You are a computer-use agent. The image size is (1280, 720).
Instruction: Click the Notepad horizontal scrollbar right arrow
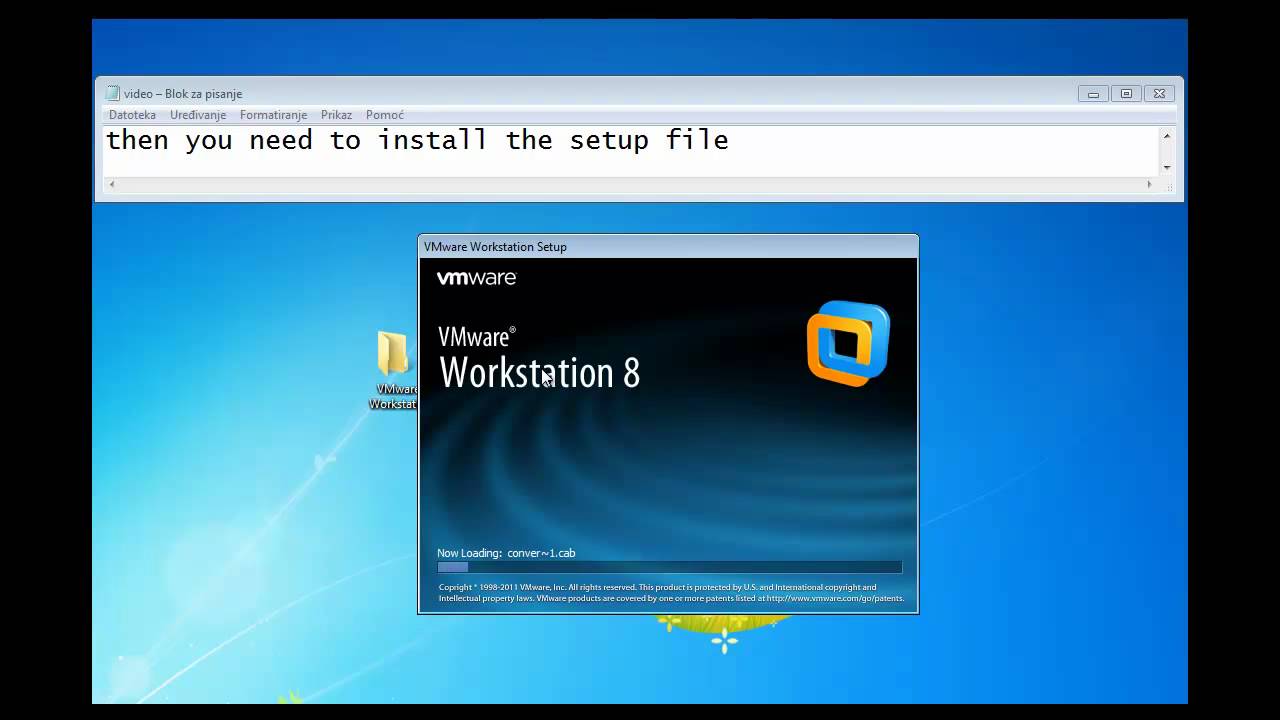[1149, 184]
